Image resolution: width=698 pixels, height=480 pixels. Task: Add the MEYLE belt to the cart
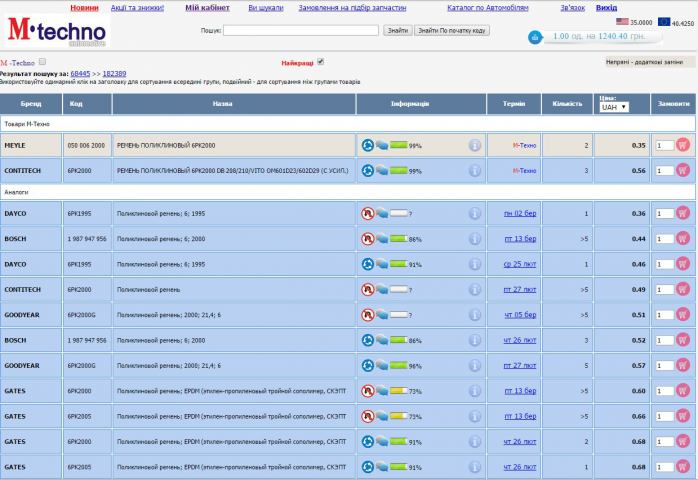[682, 145]
